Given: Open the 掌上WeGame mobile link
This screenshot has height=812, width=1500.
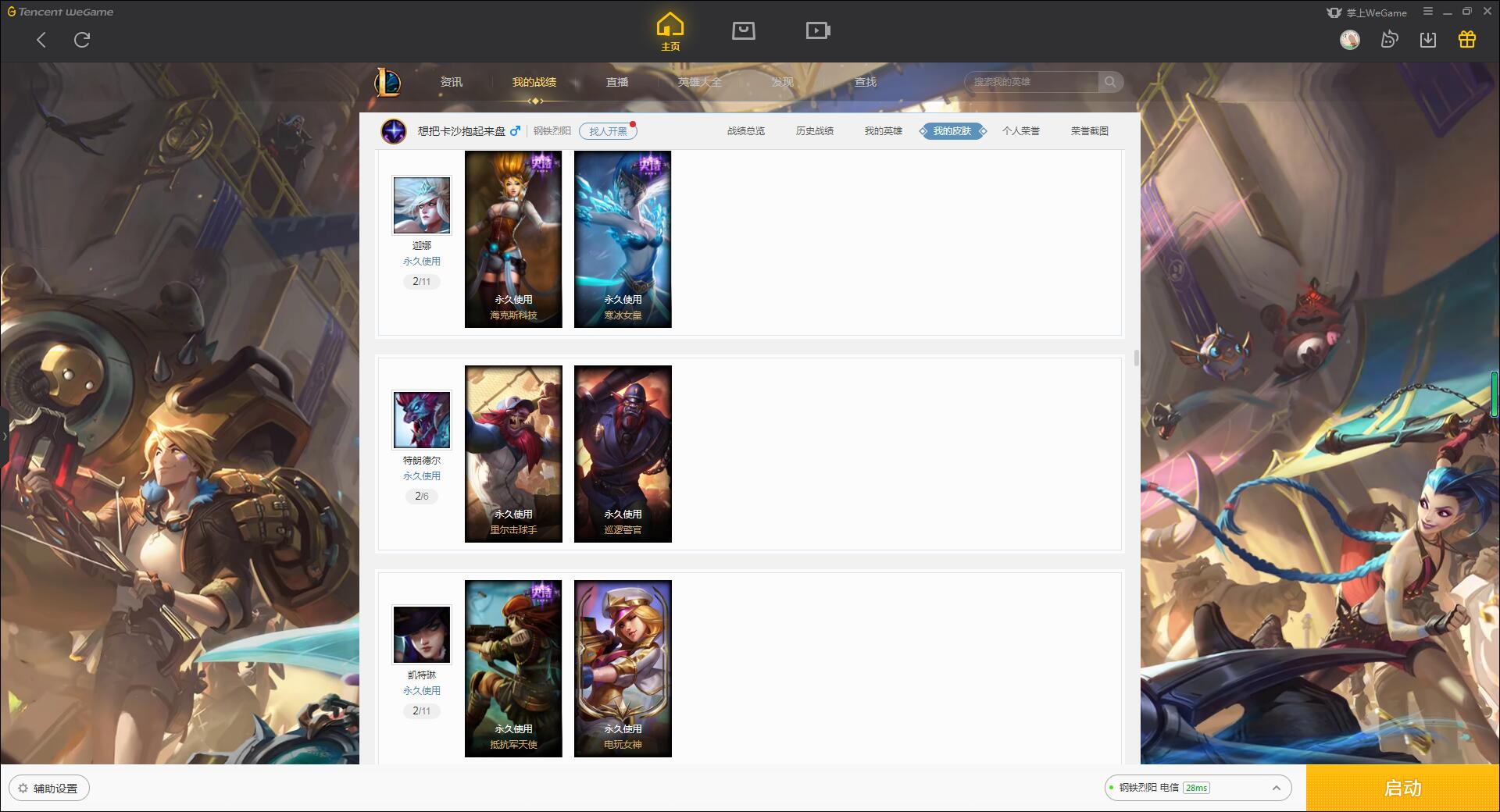Looking at the screenshot, I should [x=1366, y=12].
